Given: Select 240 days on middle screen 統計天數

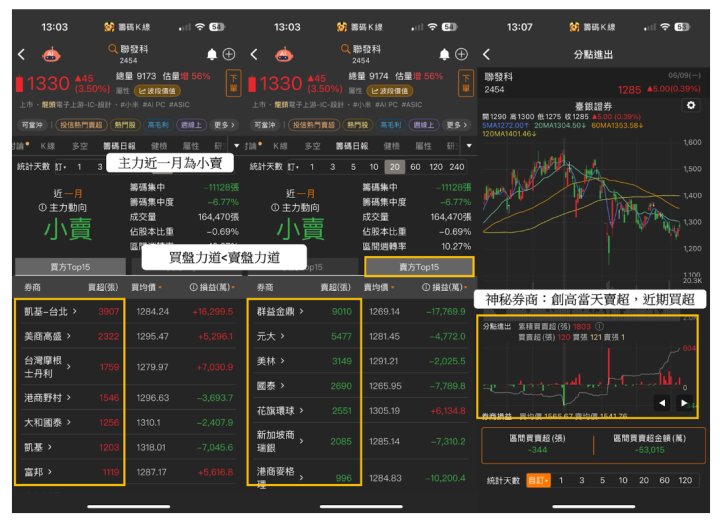Looking at the screenshot, I should click(456, 167).
